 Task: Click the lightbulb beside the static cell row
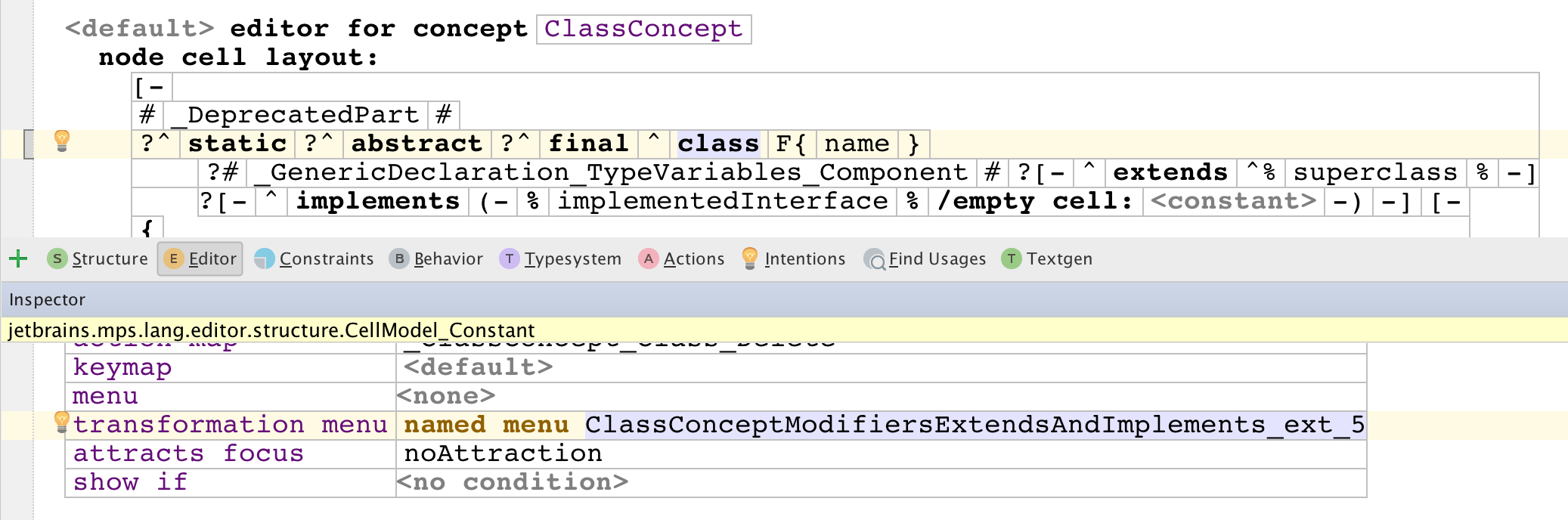click(x=62, y=141)
